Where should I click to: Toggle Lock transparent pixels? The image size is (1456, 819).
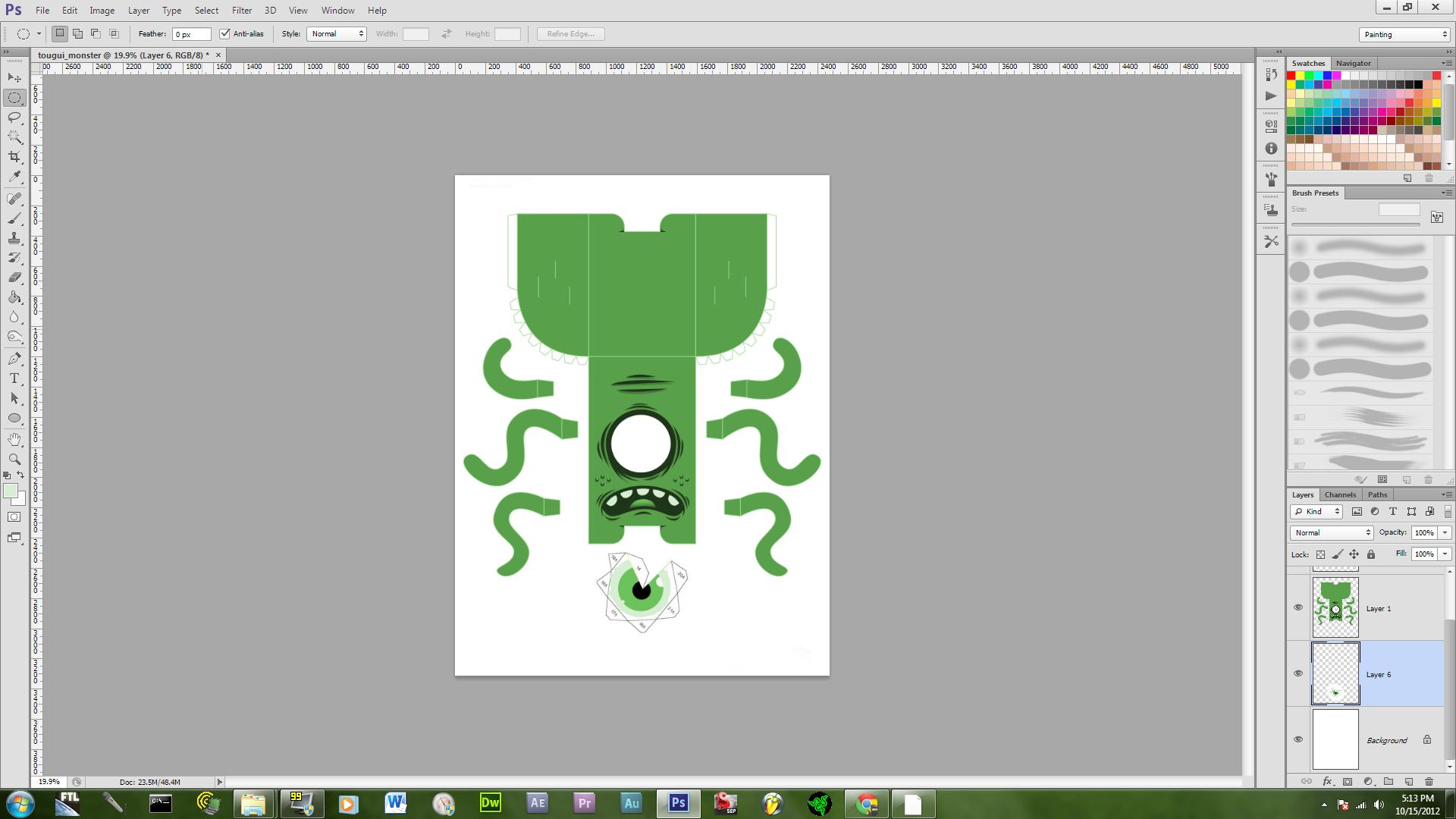pyautogui.click(x=1320, y=554)
